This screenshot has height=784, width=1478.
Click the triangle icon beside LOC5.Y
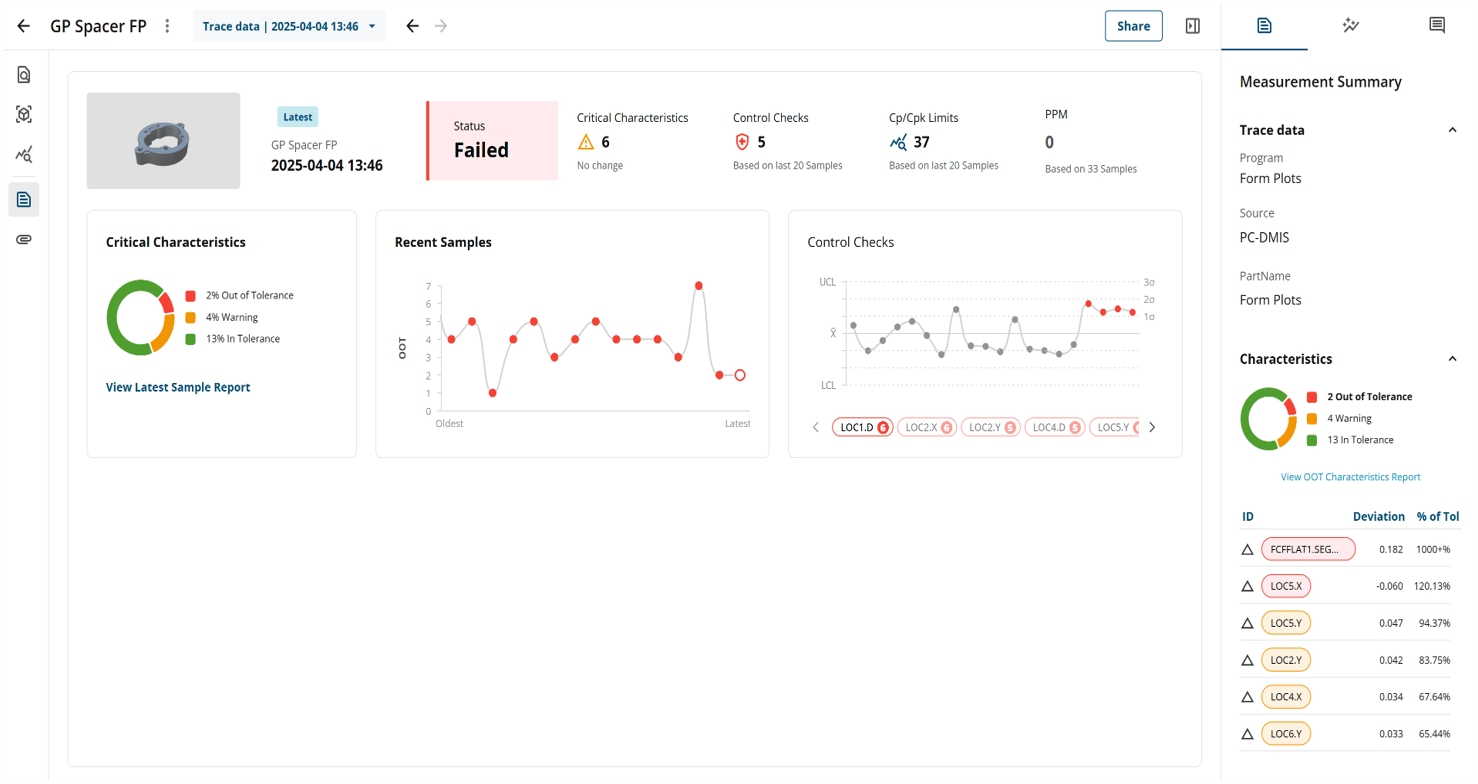(1247, 624)
